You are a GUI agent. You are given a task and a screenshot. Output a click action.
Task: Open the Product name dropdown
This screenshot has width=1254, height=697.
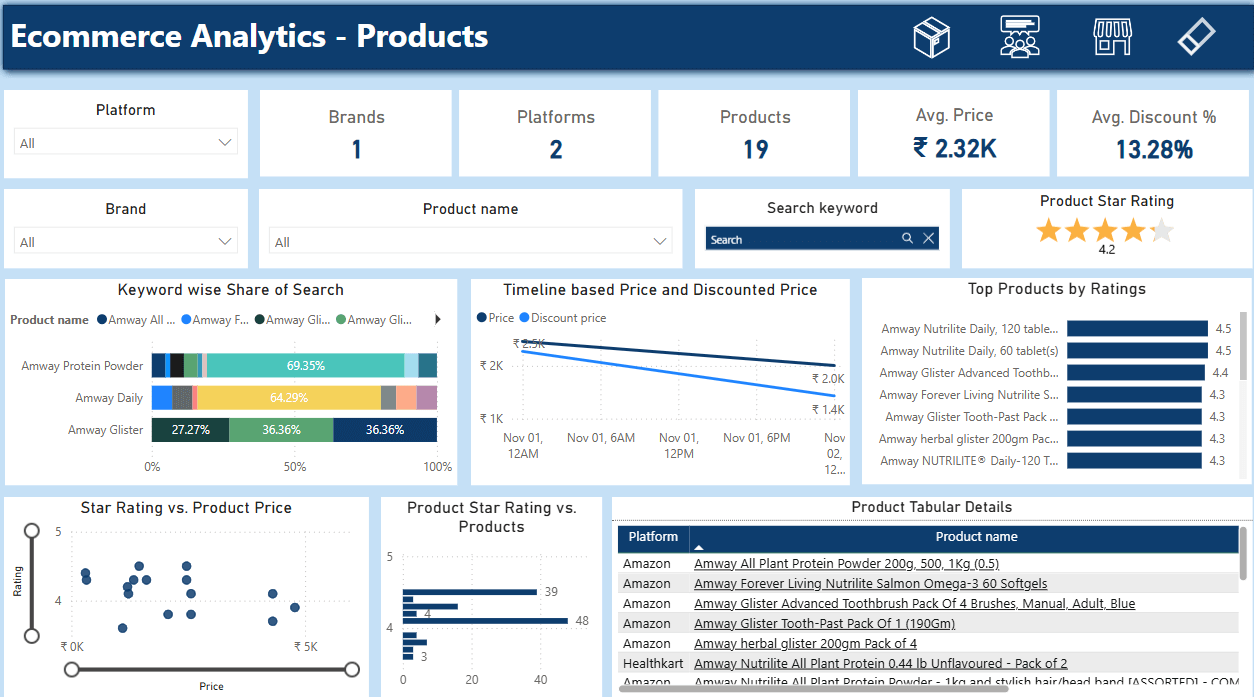[x=659, y=241]
